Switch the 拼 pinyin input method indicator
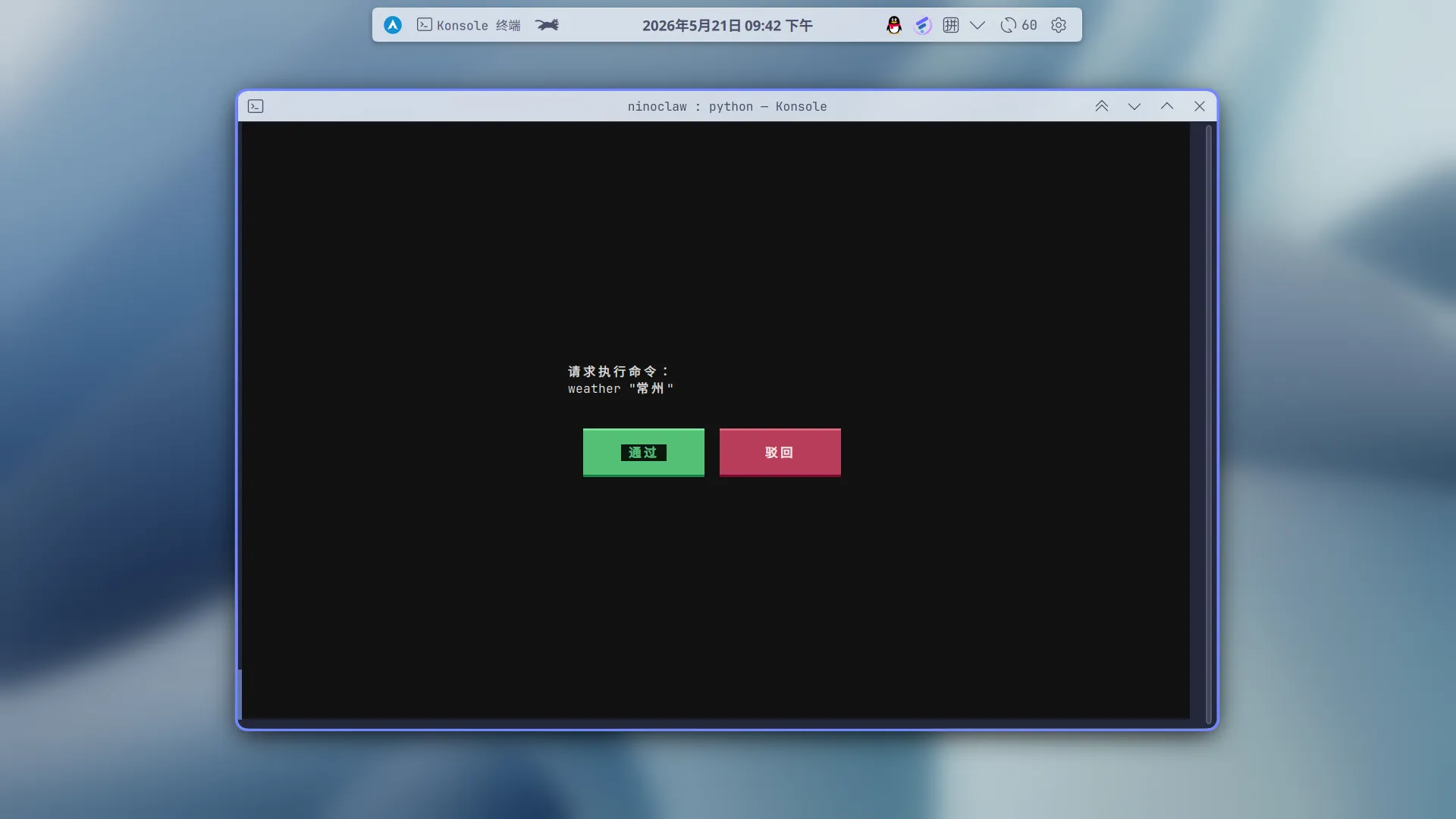Viewport: 1456px width, 819px height. tap(951, 25)
